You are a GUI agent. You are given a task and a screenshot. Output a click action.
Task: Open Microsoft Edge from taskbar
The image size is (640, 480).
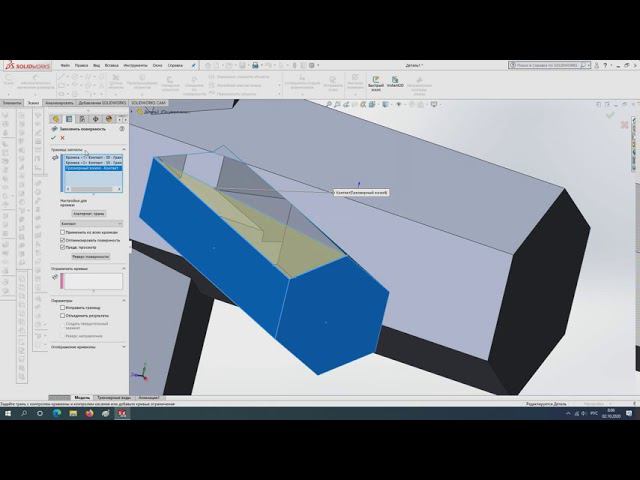pyautogui.click(x=57, y=413)
